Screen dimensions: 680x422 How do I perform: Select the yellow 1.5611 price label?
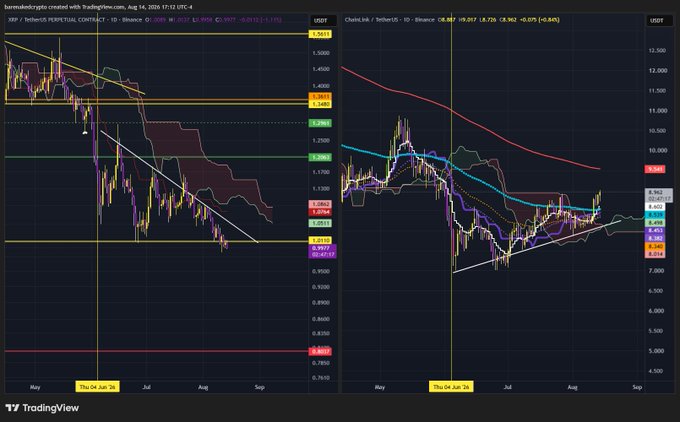[320, 34]
